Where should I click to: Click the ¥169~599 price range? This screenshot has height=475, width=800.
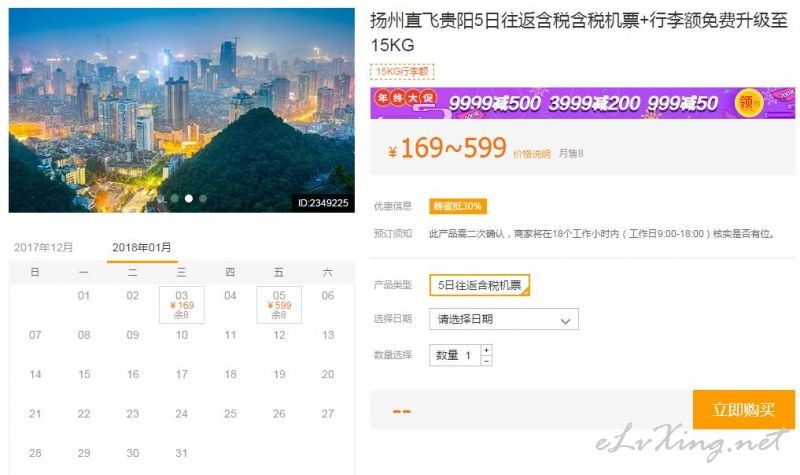click(447, 148)
